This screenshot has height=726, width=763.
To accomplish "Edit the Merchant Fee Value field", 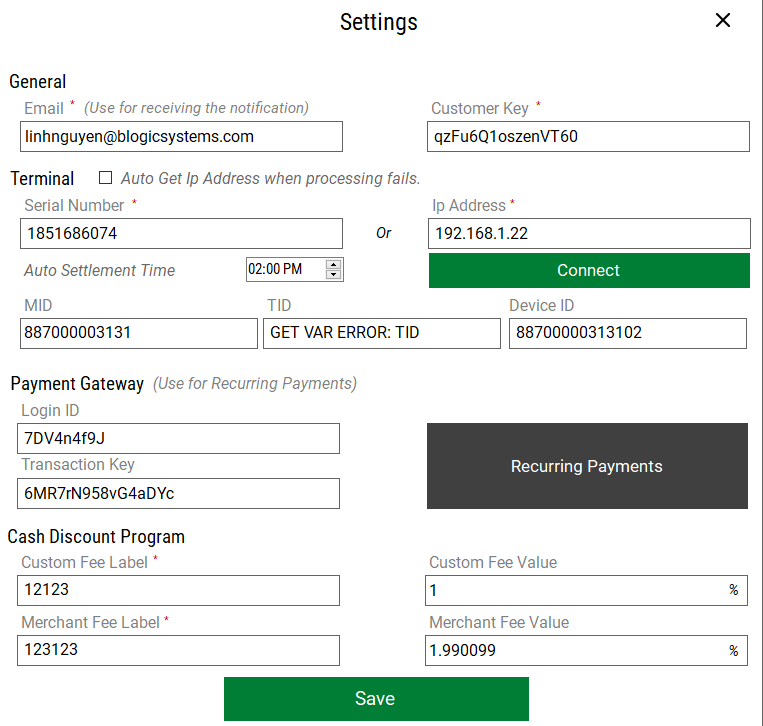I will point(575,651).
